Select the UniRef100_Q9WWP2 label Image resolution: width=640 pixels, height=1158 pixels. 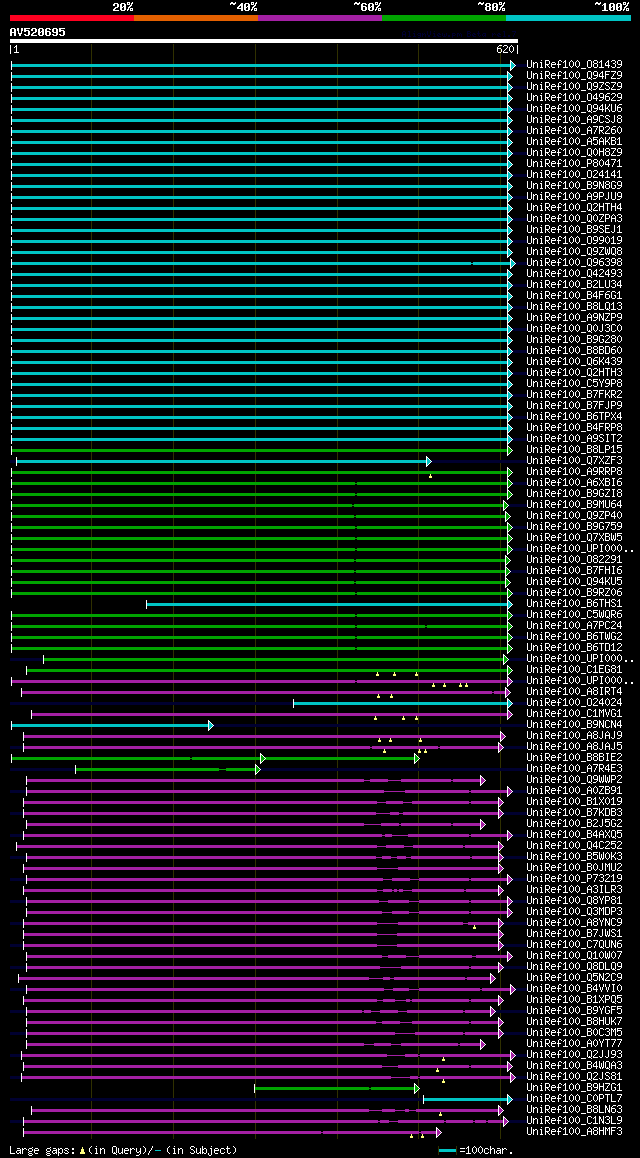(x=574, y=780)
